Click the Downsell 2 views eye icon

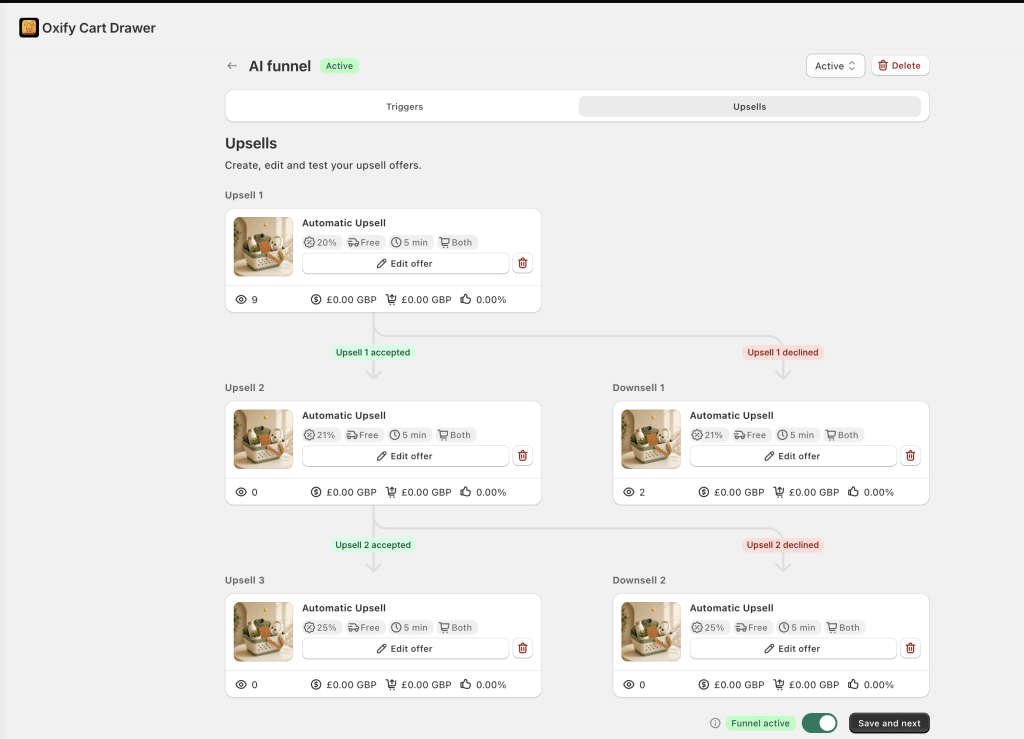[628, 685]
